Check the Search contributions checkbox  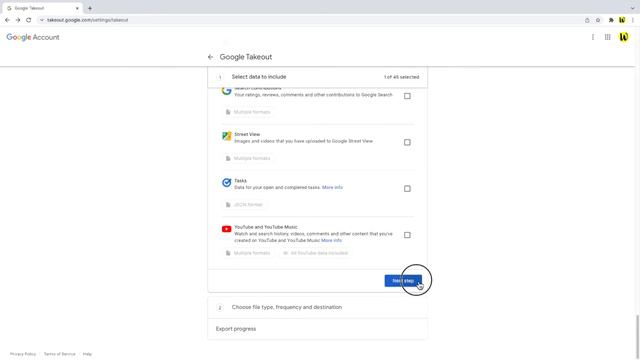pyautogui.click(x=407, y=96)
